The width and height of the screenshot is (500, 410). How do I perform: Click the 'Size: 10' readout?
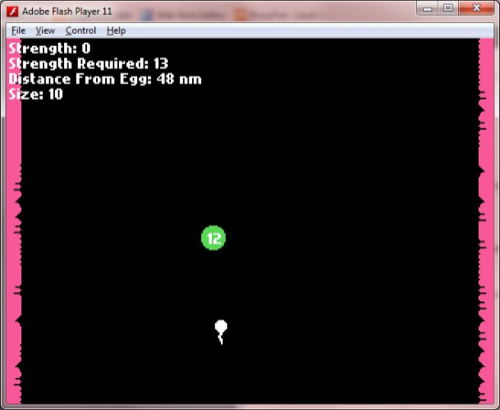click(36, 94)
